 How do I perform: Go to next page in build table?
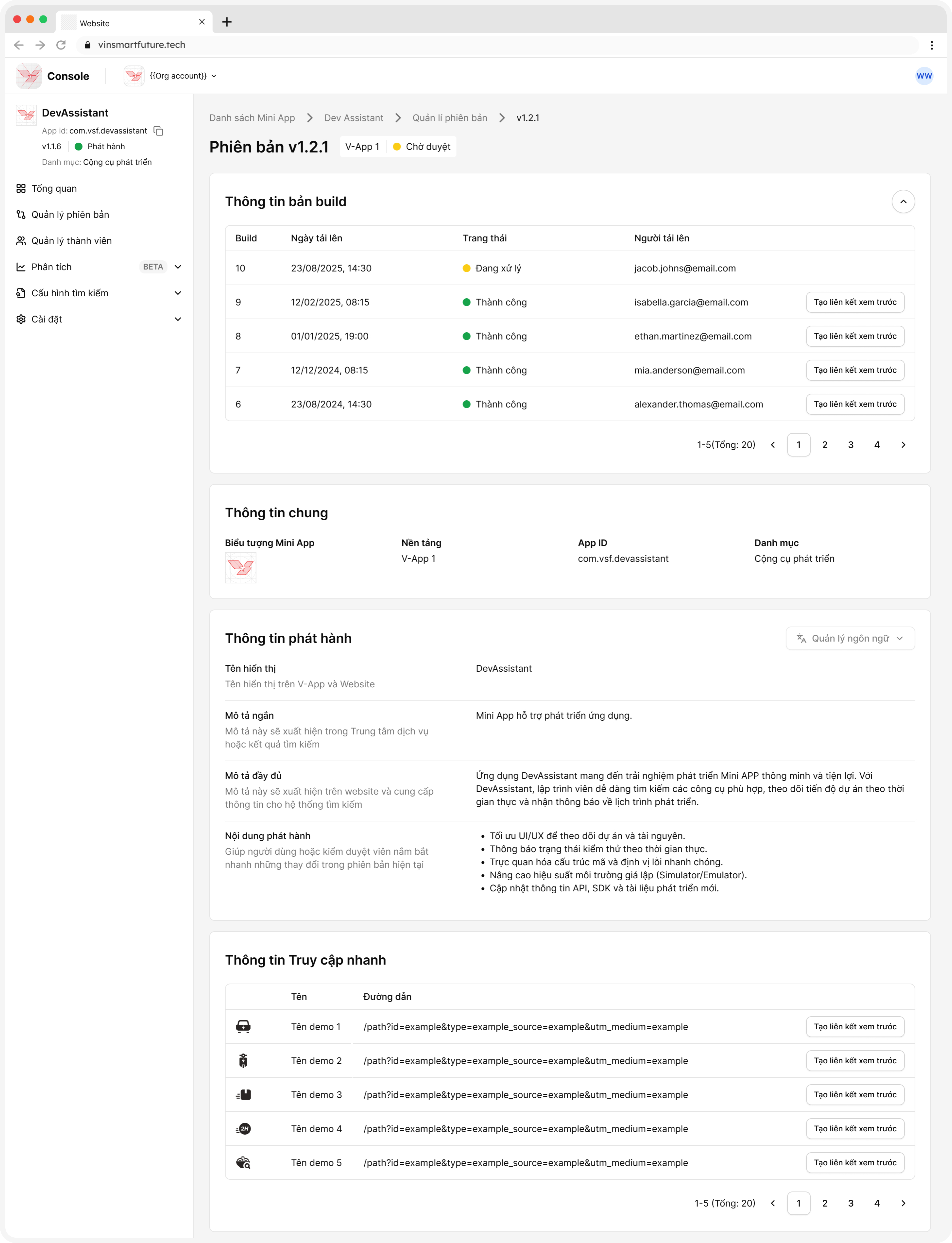903,445
